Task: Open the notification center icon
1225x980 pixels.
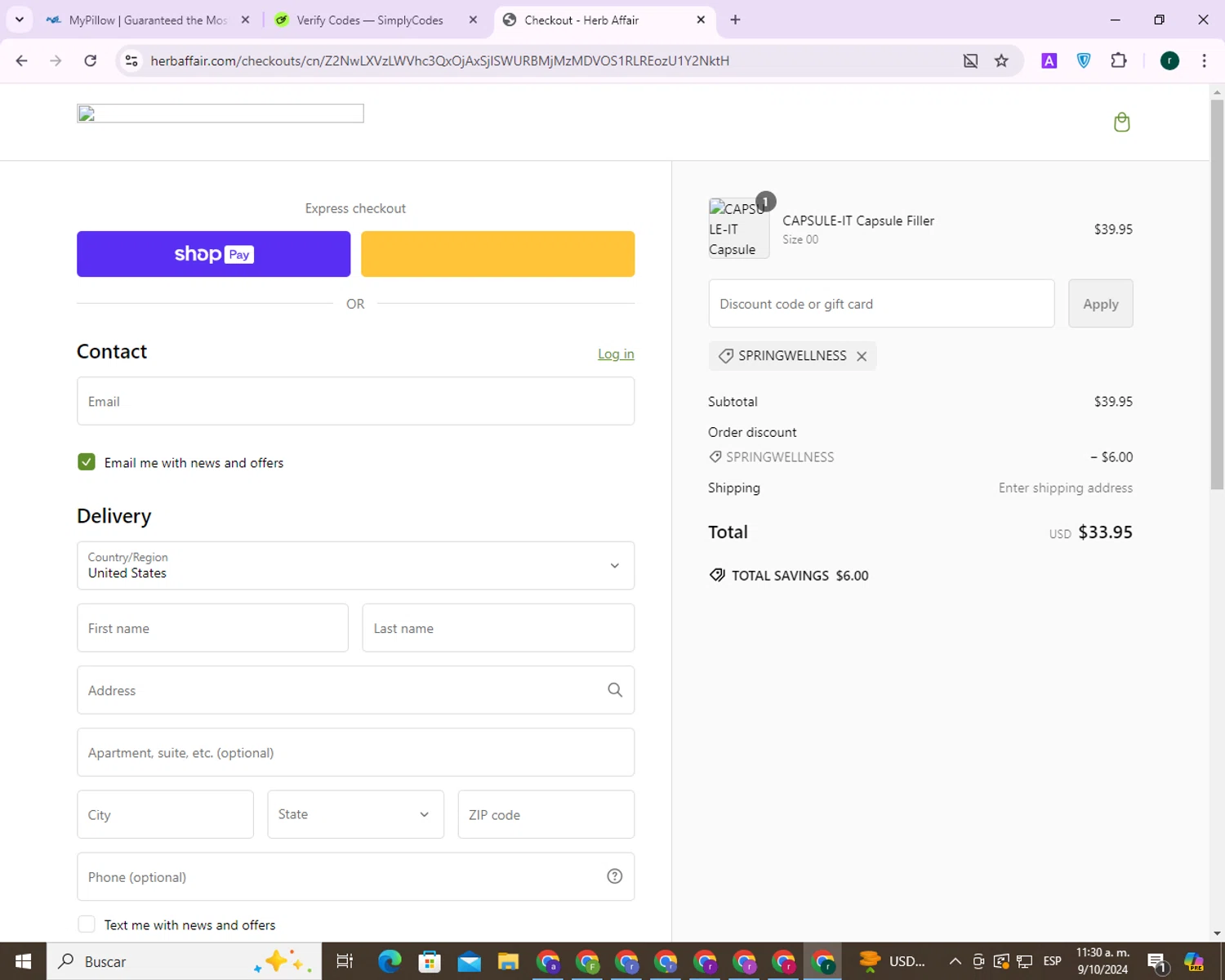Action: point(1156,962)
